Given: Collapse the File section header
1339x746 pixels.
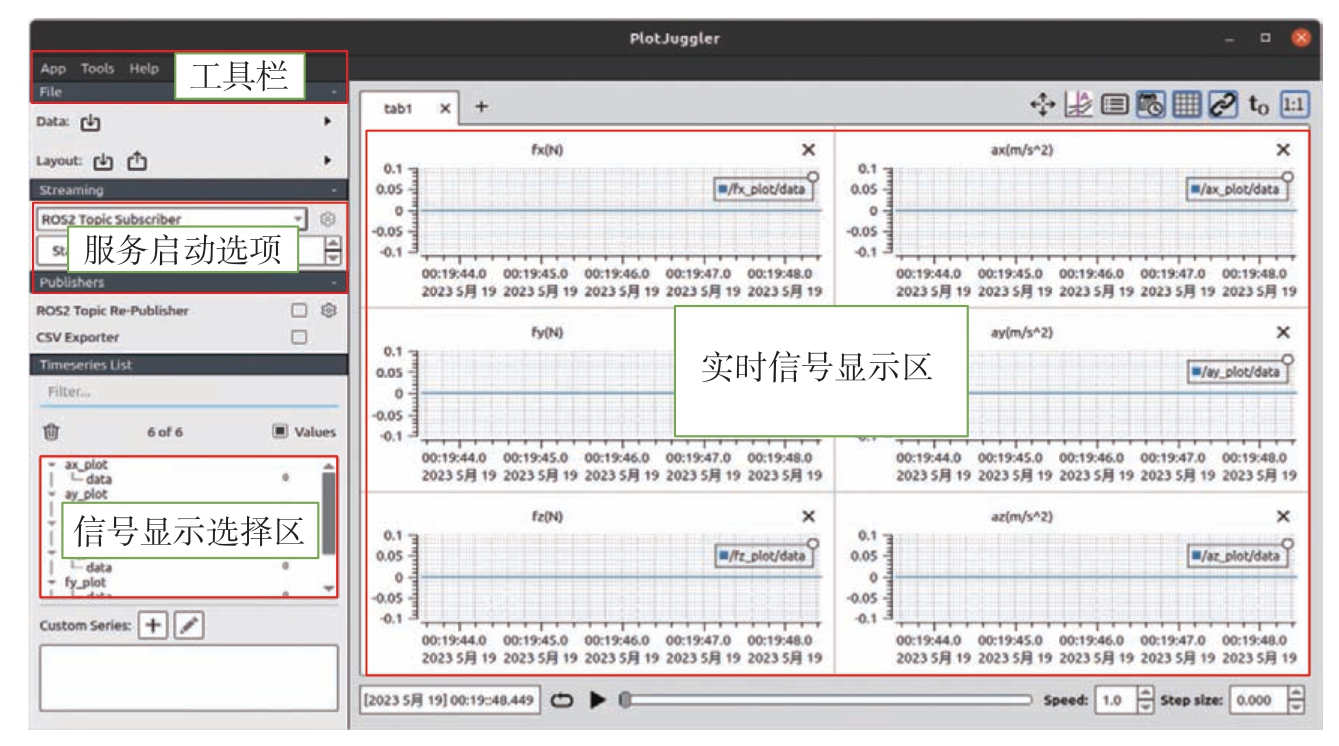Looking at the screenshot, I should [189, 92].
